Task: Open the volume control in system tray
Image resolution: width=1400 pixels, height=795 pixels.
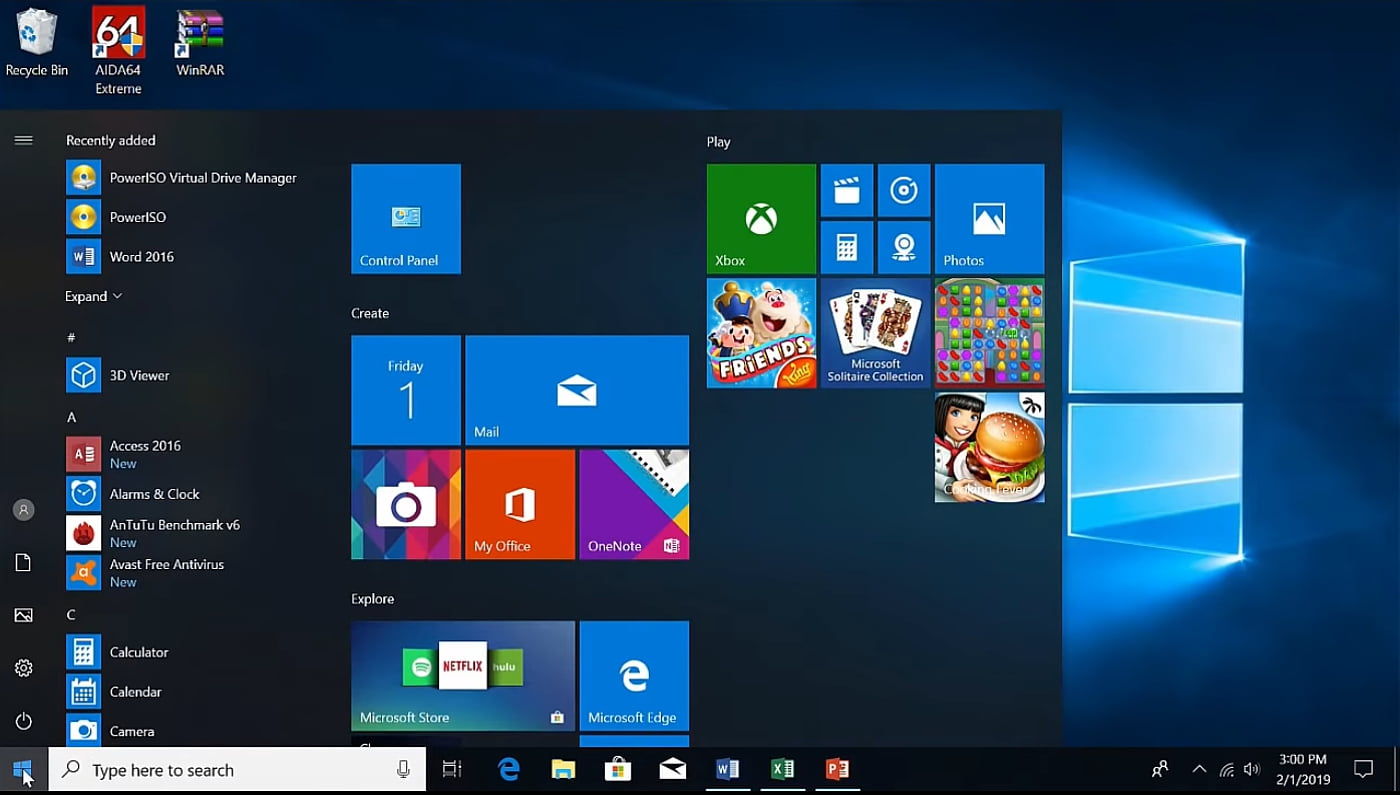Action: click(x=1252, y=769)
